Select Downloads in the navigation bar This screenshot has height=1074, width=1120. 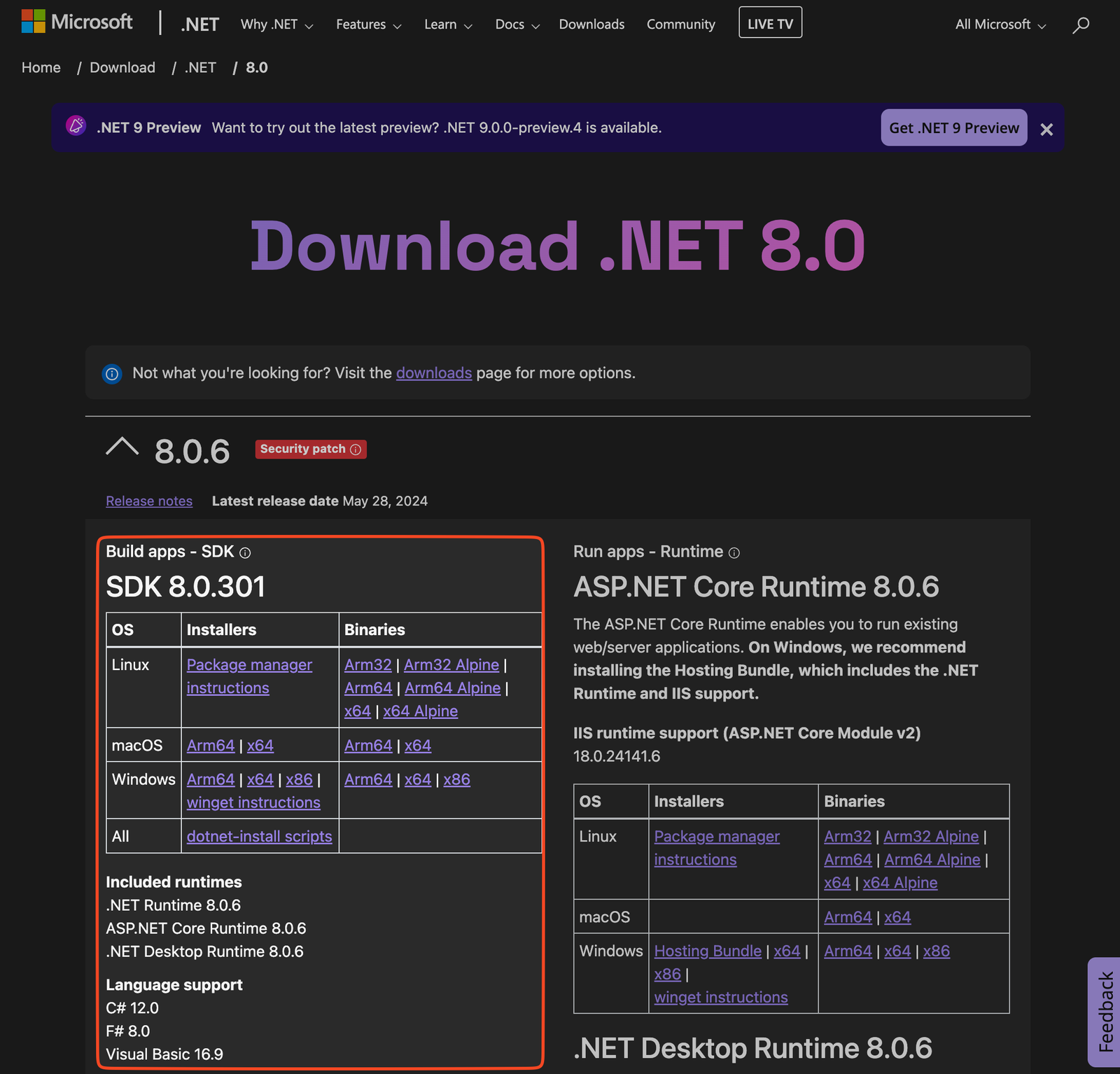click(591, 24)
